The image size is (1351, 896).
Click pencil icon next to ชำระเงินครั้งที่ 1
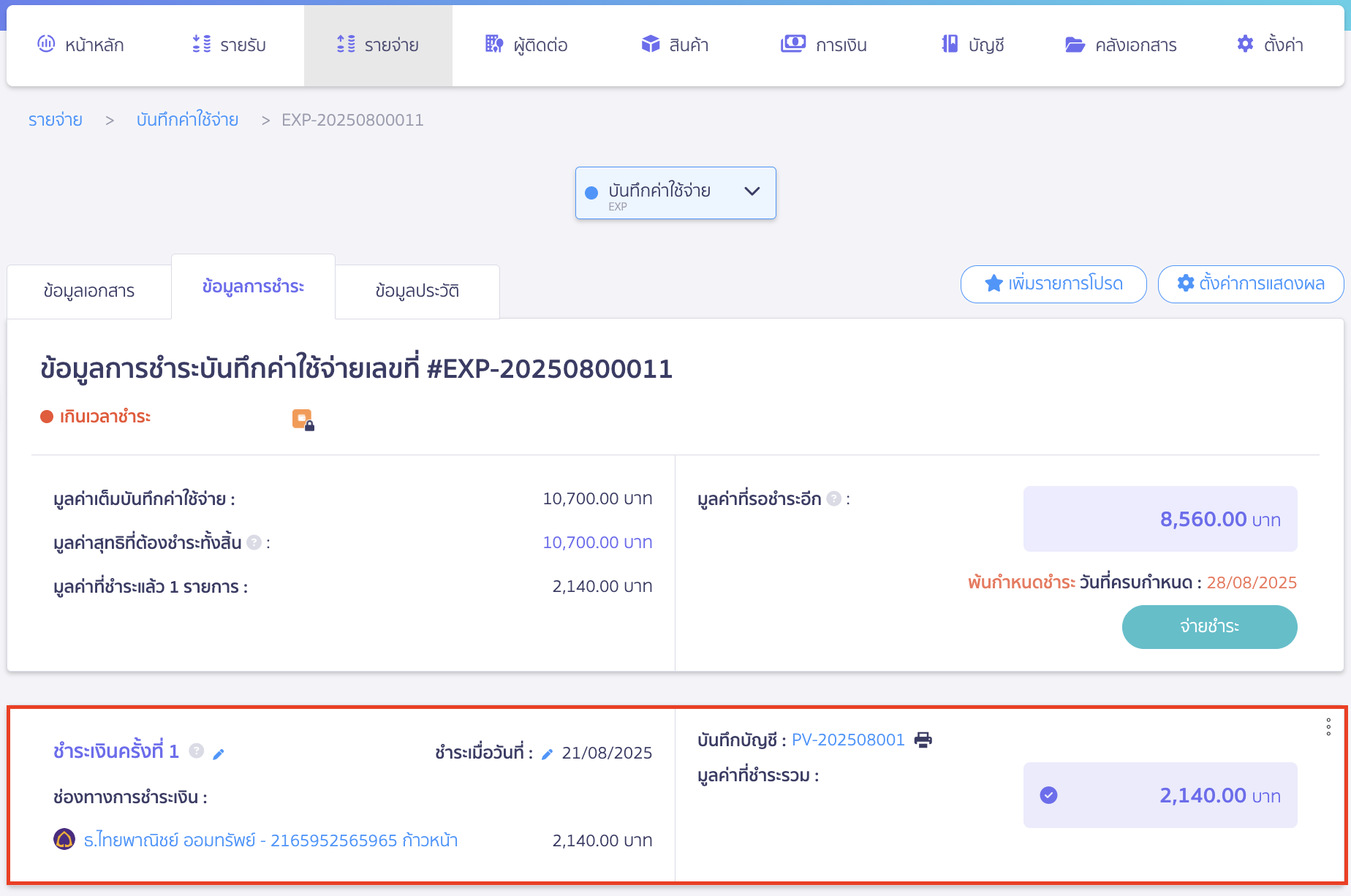click(218, 753)
